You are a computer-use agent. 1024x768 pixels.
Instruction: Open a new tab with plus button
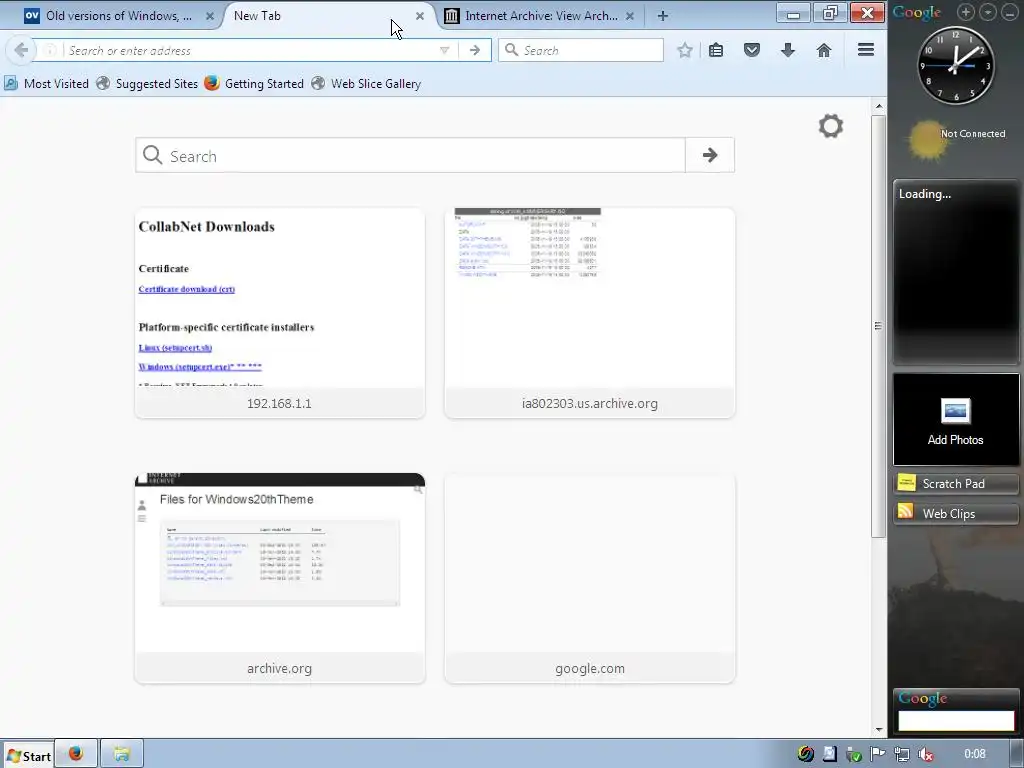[663, 16]
